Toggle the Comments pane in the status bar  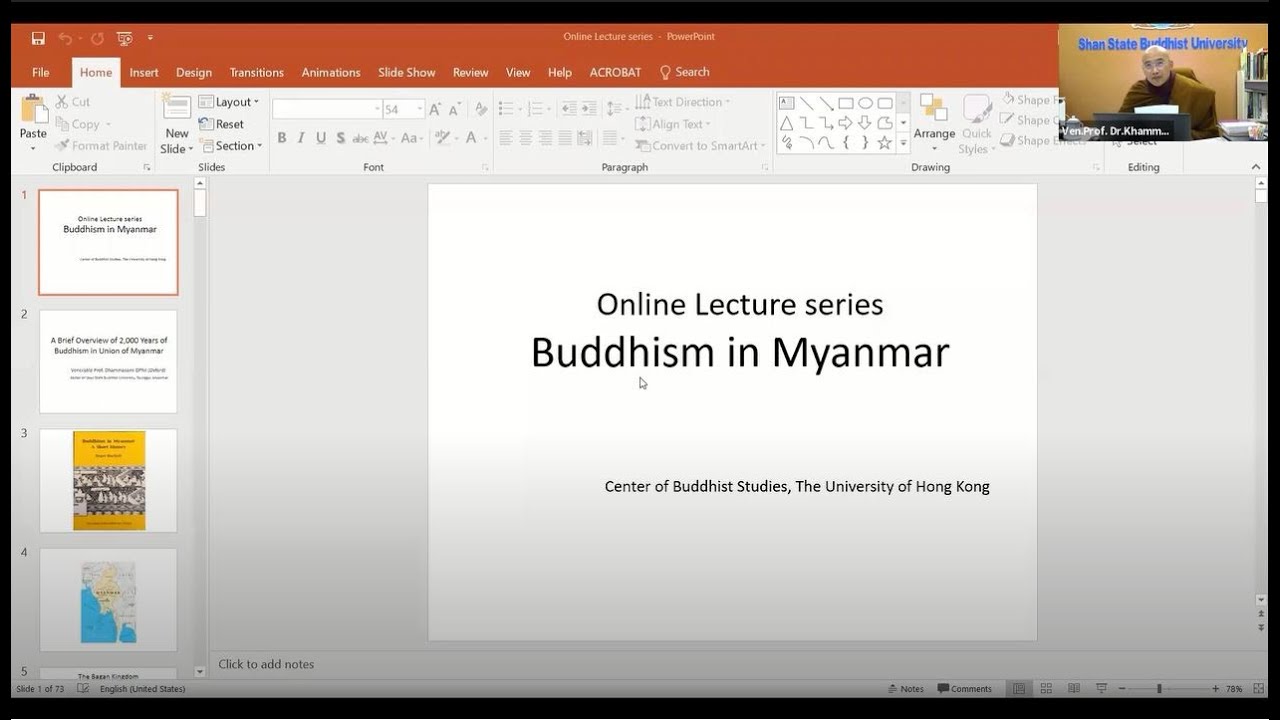point(964,689)
